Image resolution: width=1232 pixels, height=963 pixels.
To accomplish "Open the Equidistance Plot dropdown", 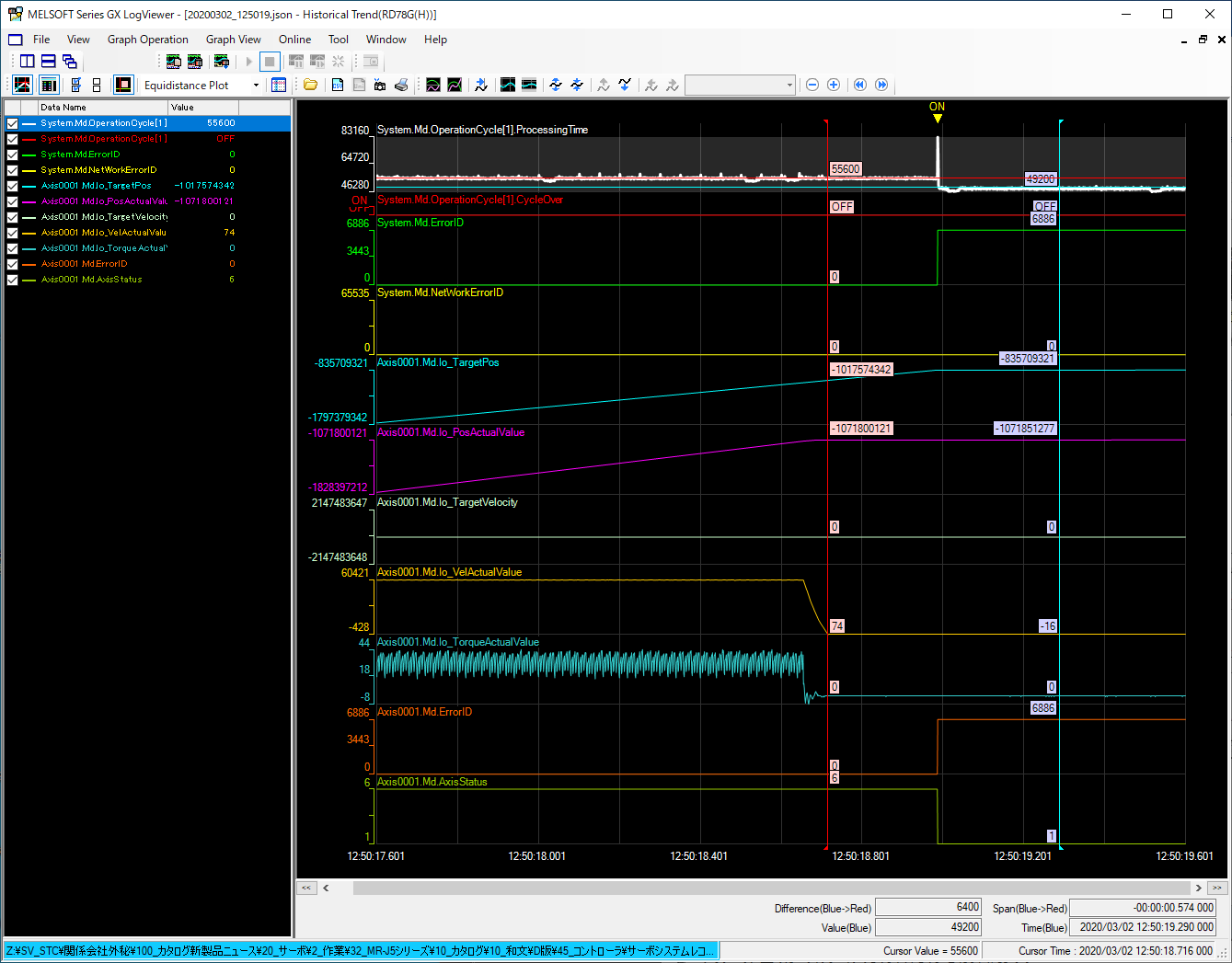I will (x=256, y=85).
